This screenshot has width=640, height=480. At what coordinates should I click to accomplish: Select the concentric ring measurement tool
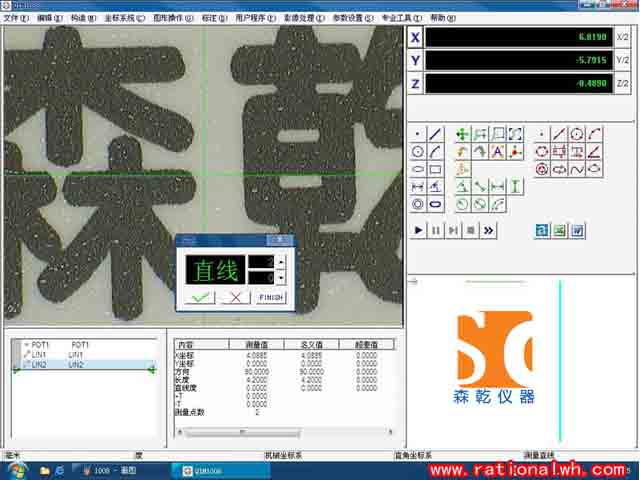point(417,204)
